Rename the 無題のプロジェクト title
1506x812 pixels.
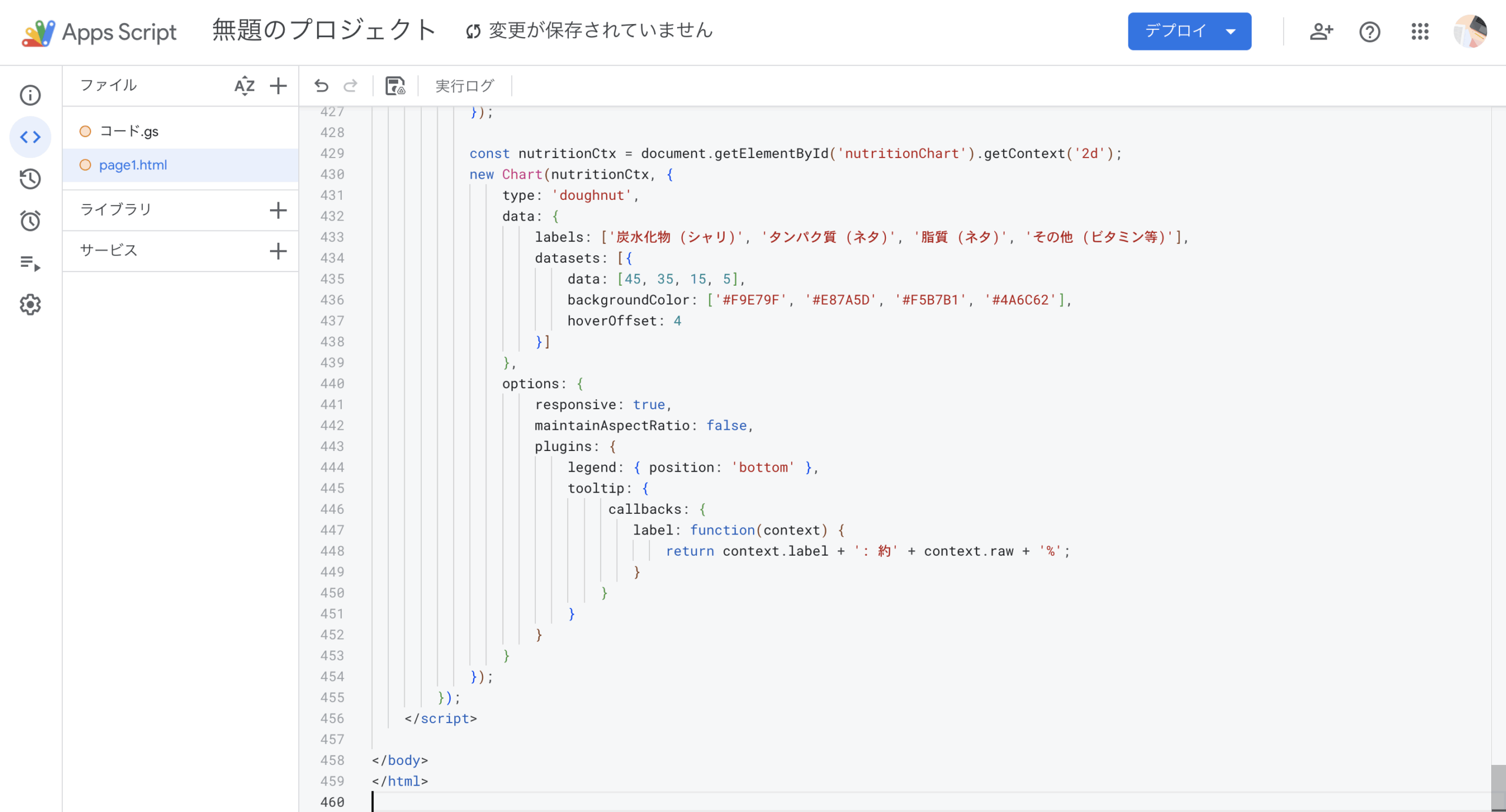[324, 30]
